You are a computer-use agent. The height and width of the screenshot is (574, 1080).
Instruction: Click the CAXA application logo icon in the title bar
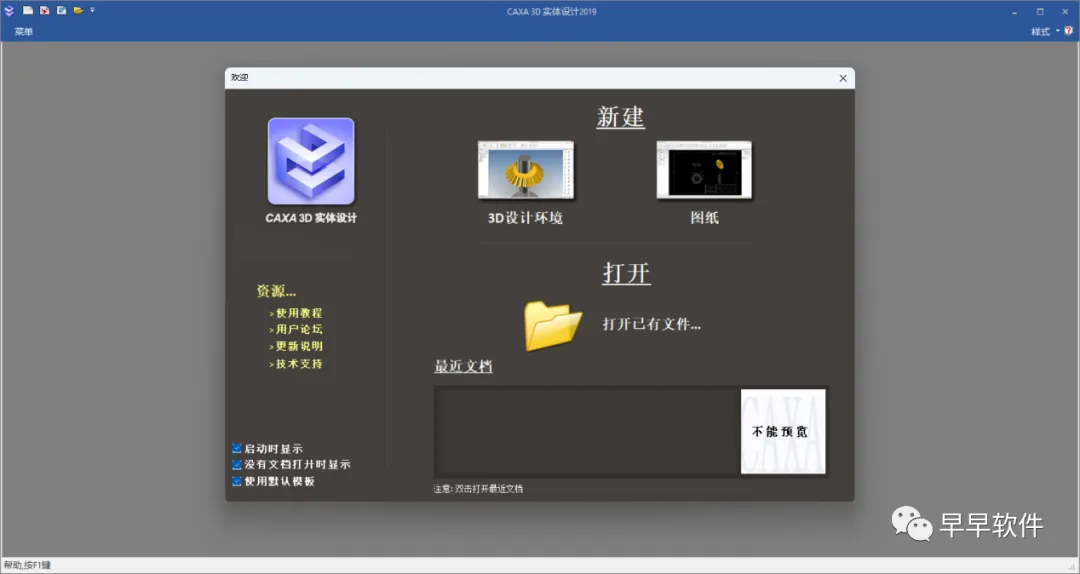click(x=9, y=11)
